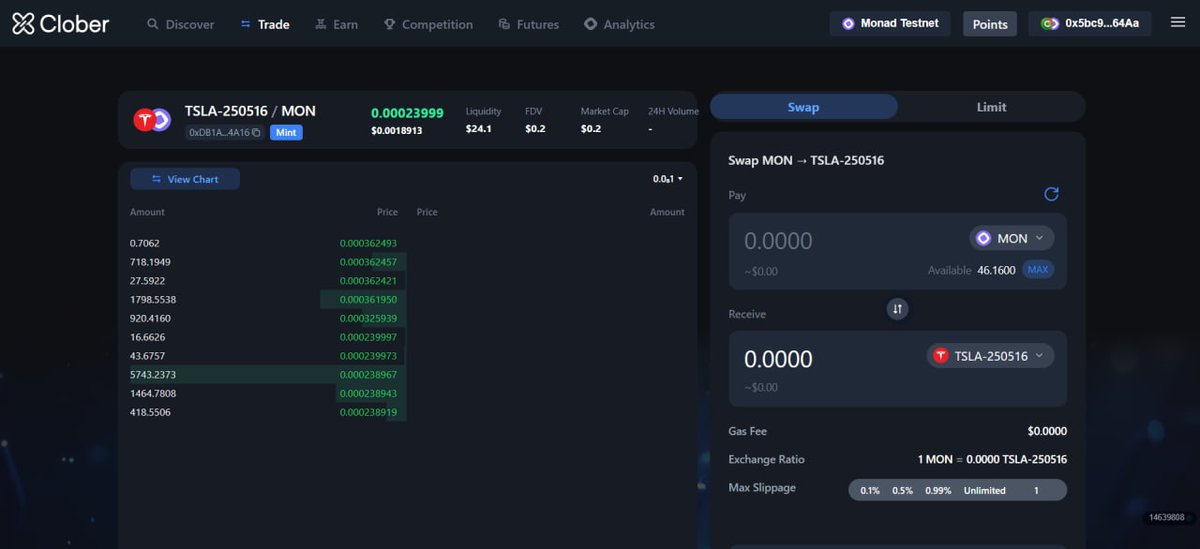Viewport: 1200px width, 549px height.
Task: Select Unlimited slippage option
Action: coord(985,490)
